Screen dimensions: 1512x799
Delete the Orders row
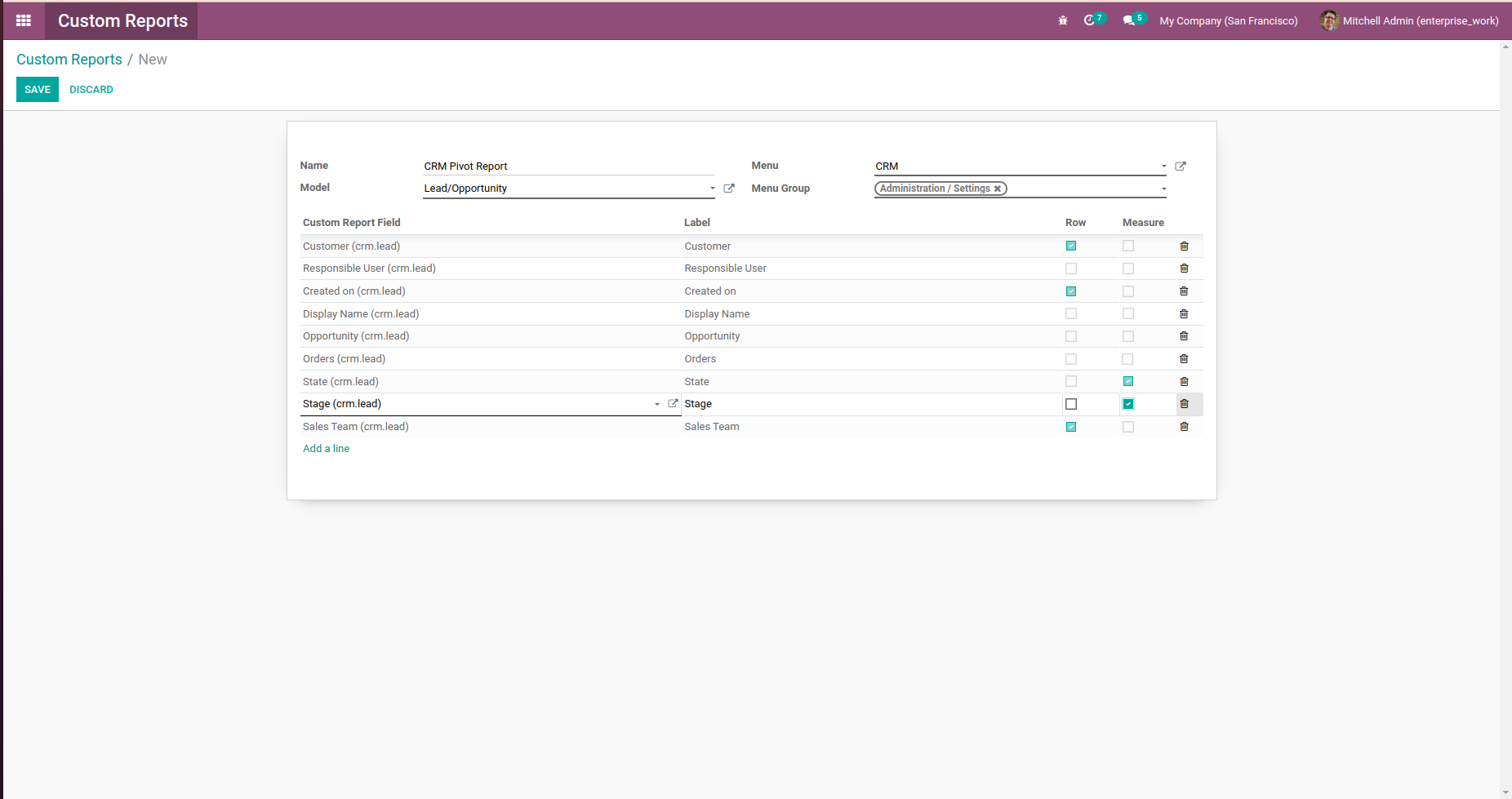tap(1184, 359)
